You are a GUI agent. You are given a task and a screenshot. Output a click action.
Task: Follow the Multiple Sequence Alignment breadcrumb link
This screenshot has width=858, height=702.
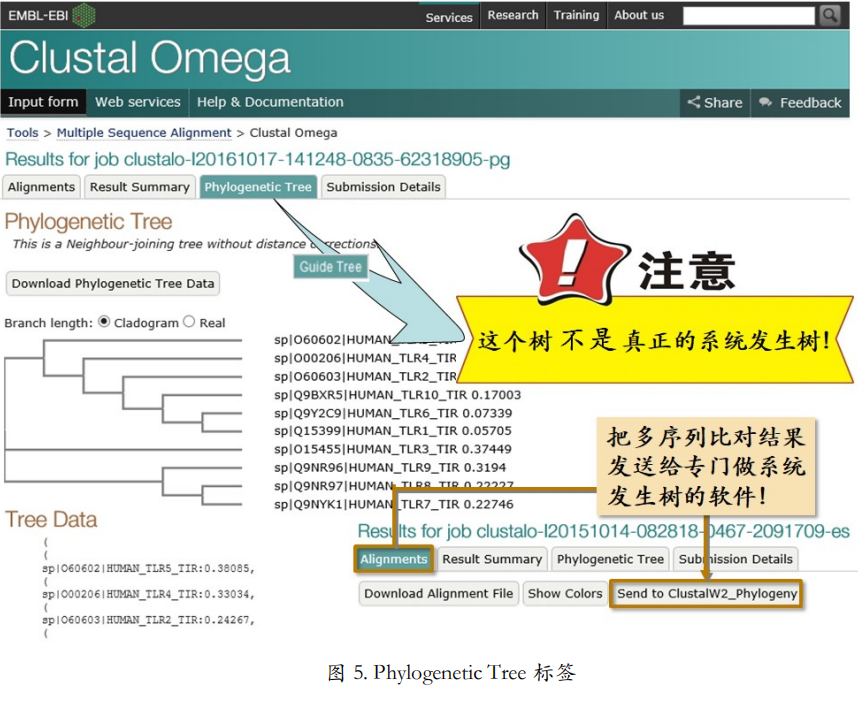[144, 133]
